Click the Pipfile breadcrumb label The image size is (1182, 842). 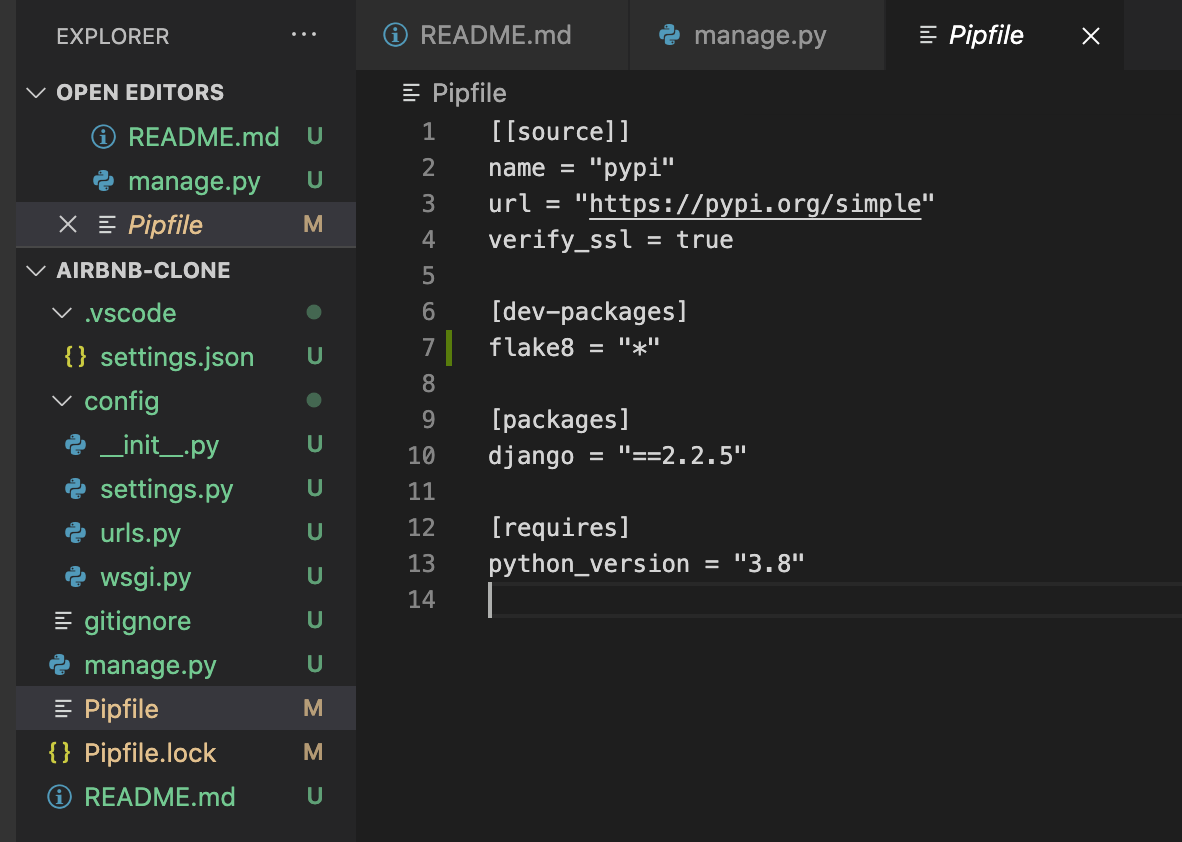coord(469,93)
